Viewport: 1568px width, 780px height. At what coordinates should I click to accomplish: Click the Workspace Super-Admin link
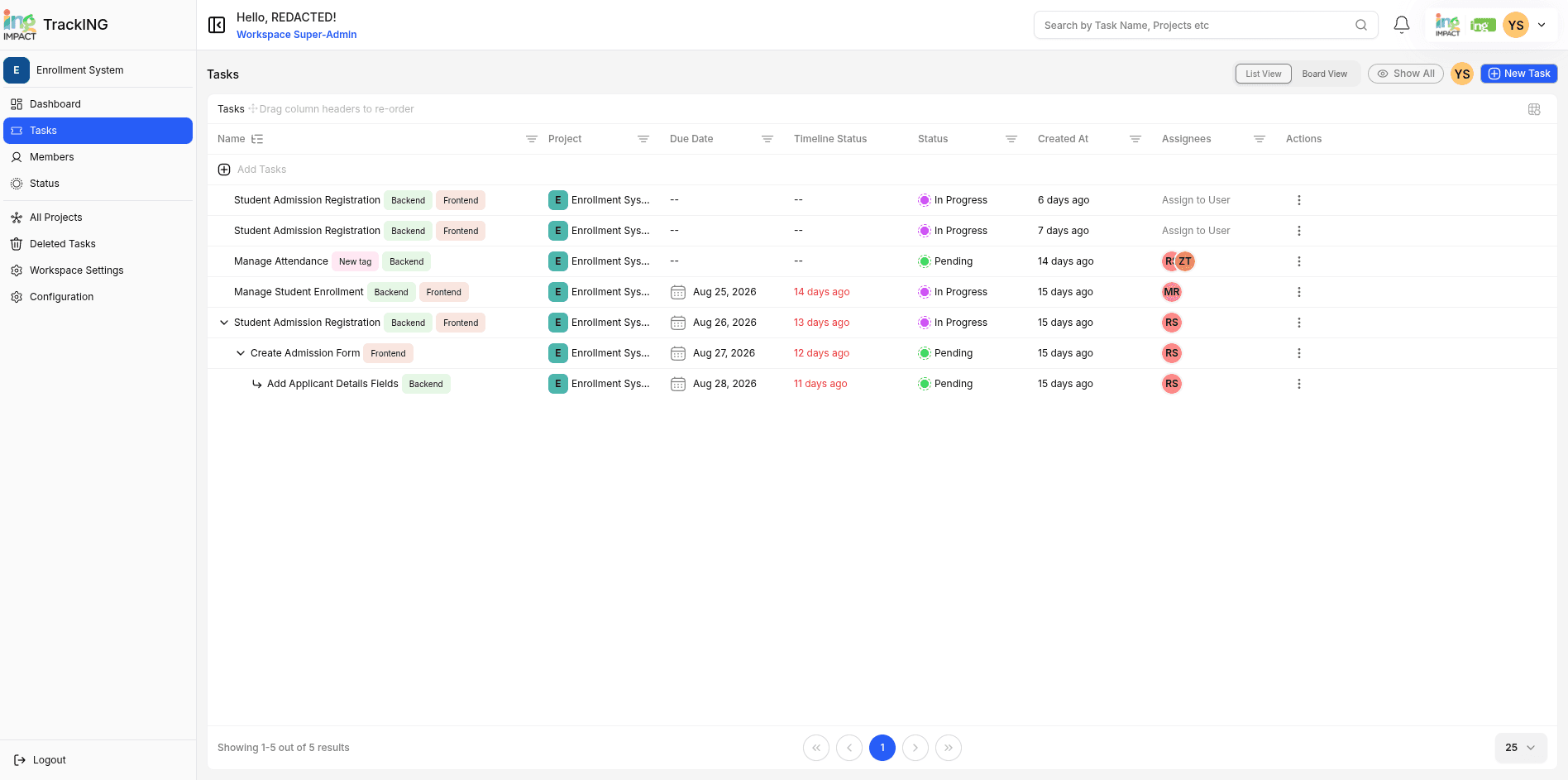[297, 35]
